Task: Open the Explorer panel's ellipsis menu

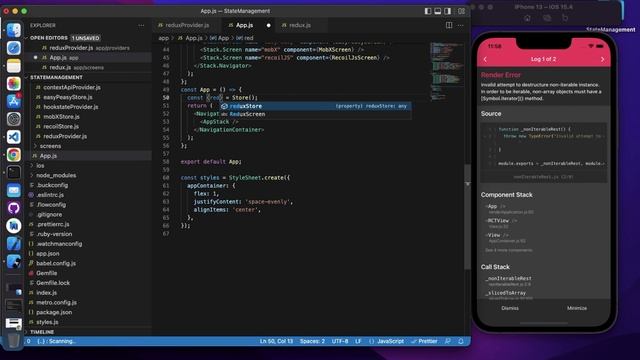Action: click(x=141, y=25)
